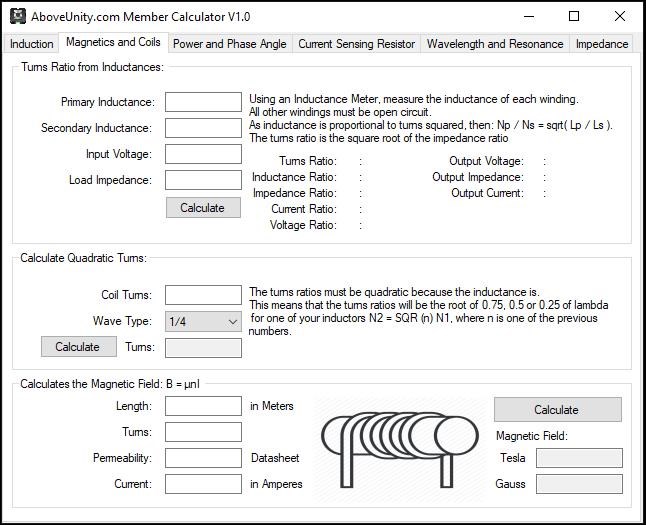Click the 'Current Ratio:' result label
The image size is (646, 525).
(x=304, y=209)
